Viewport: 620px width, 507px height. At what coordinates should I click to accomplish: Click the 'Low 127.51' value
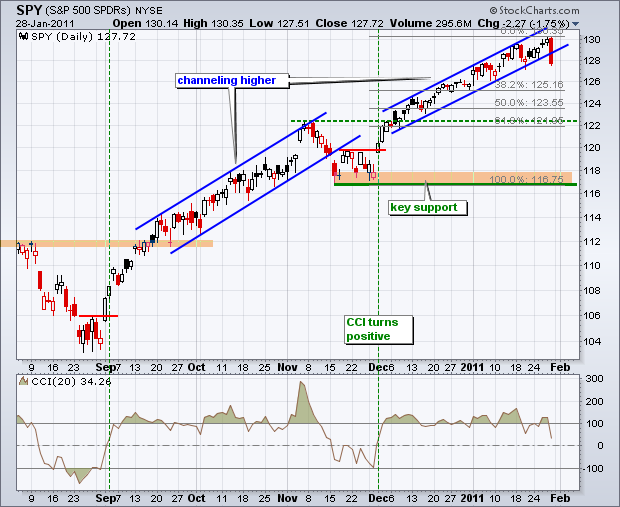coord(279,24)
